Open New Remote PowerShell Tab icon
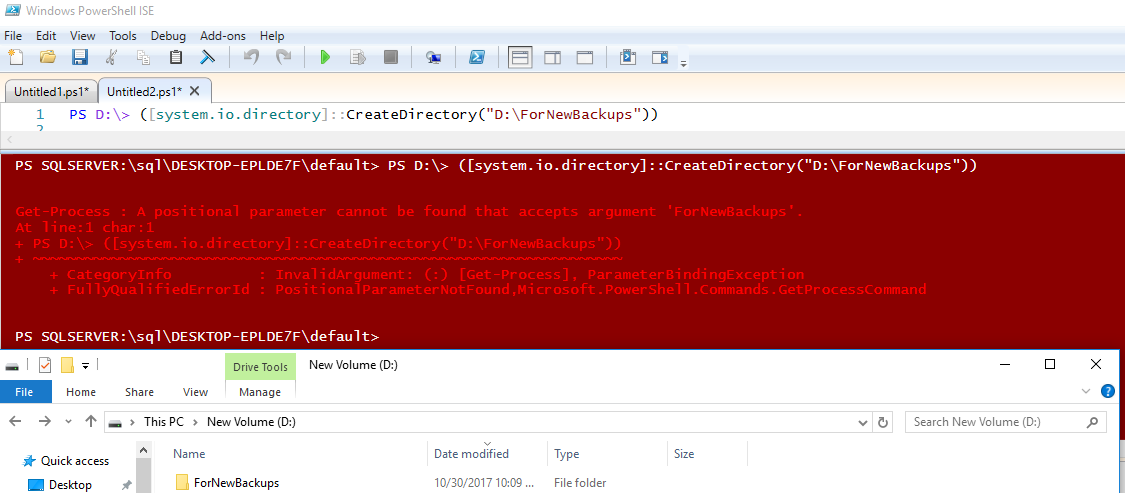This screenshot has height=493, width=1125. point(433,57)
